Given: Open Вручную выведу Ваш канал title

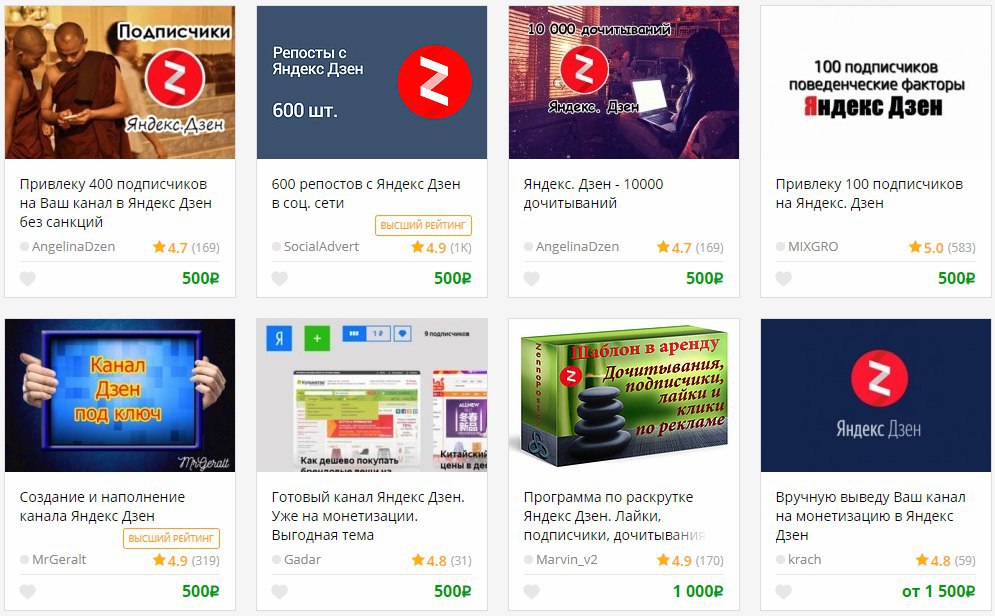Looking at the screenshot, I should (871, 516).
